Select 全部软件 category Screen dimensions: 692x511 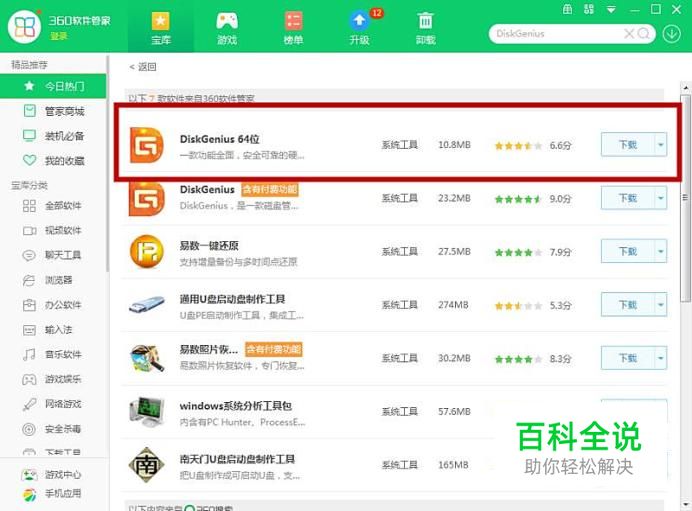pos(53,206)
